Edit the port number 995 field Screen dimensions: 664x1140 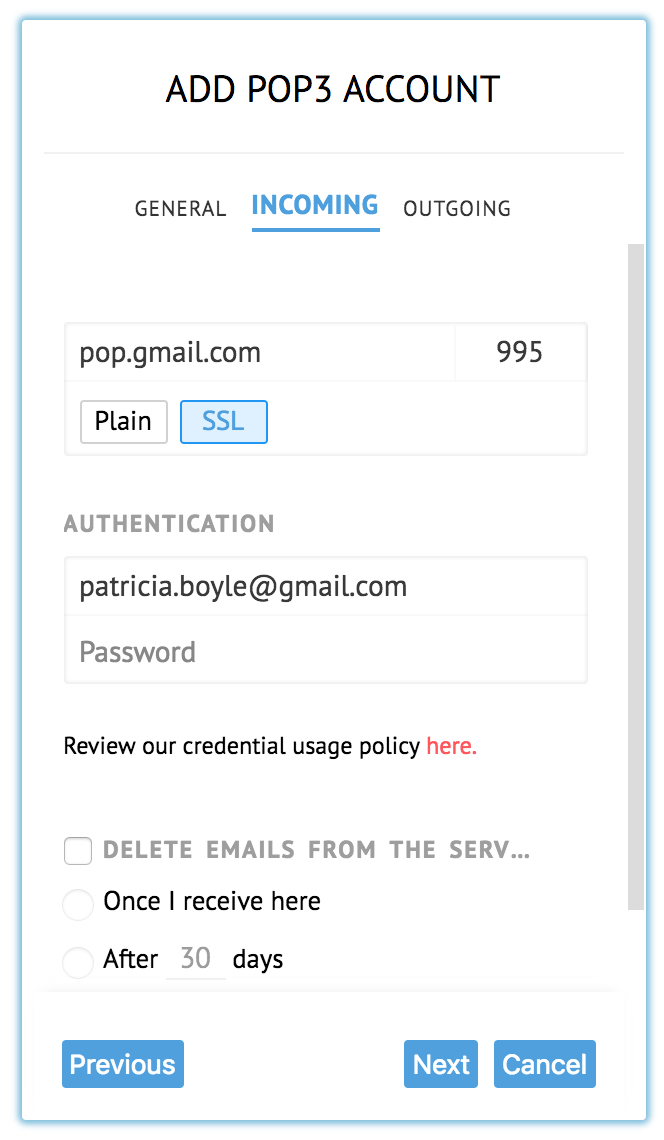click(520, 352)
